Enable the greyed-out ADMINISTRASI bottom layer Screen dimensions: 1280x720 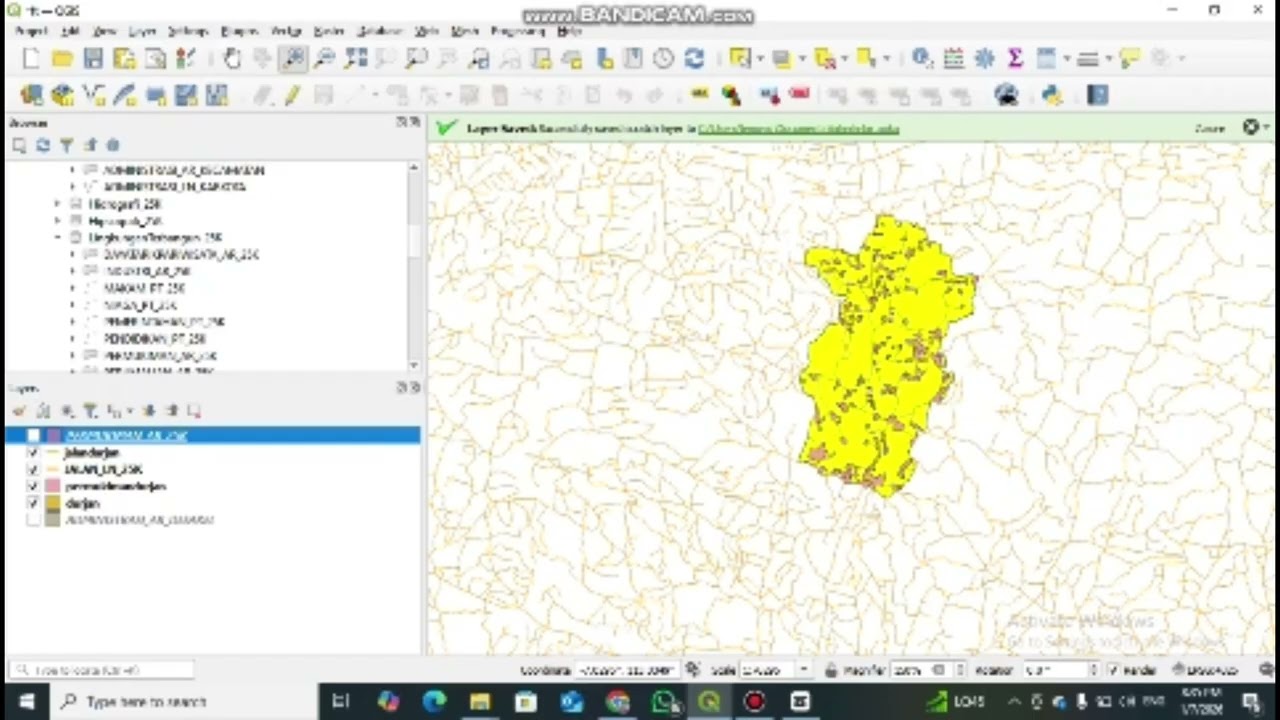click(x=33, y=520)
